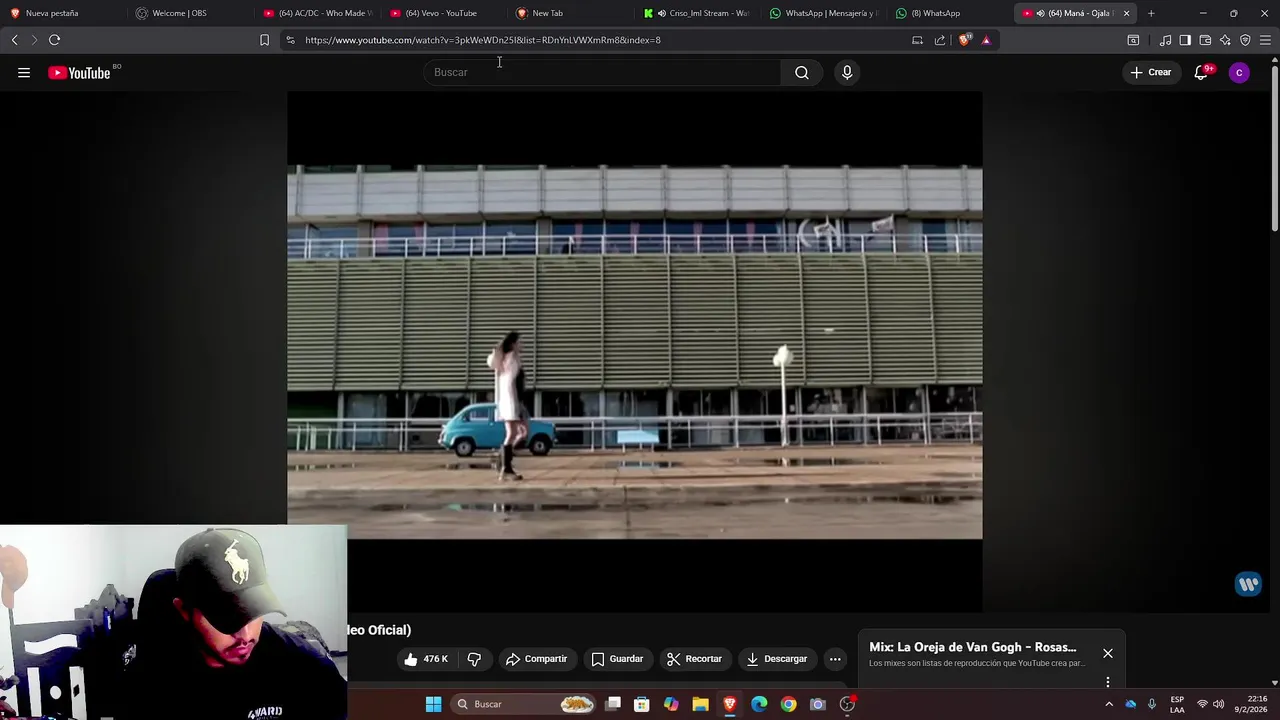1280x720 pixels.
Task: Open Brave VPN shield icon
Action: click(1245, 40)
